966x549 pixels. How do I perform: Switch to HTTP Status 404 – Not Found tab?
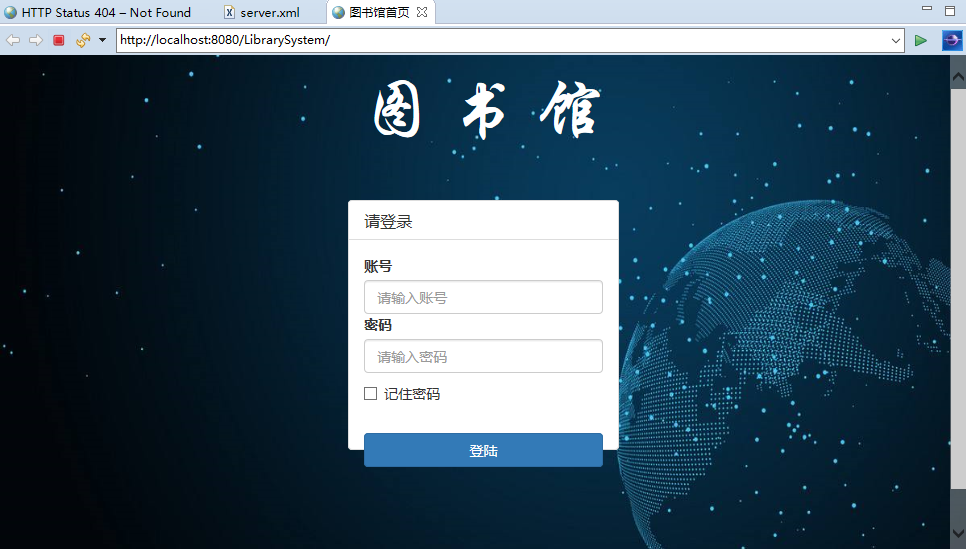pyautogui.click(x=105, y=12)
